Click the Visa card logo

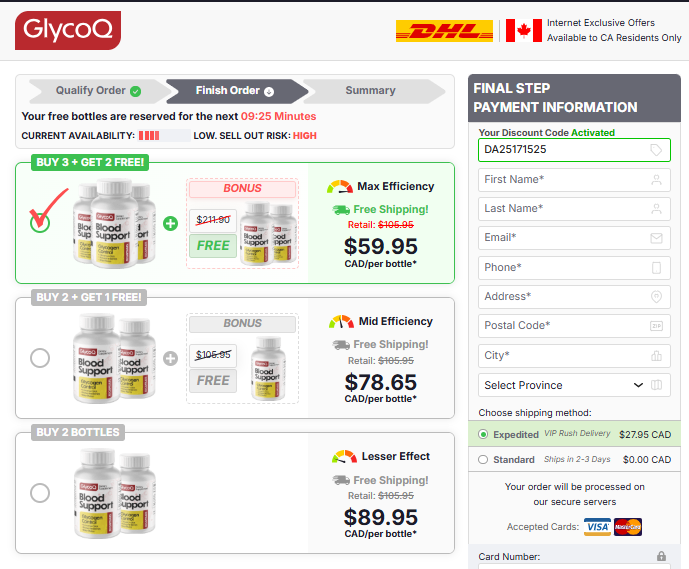[597, 527]
